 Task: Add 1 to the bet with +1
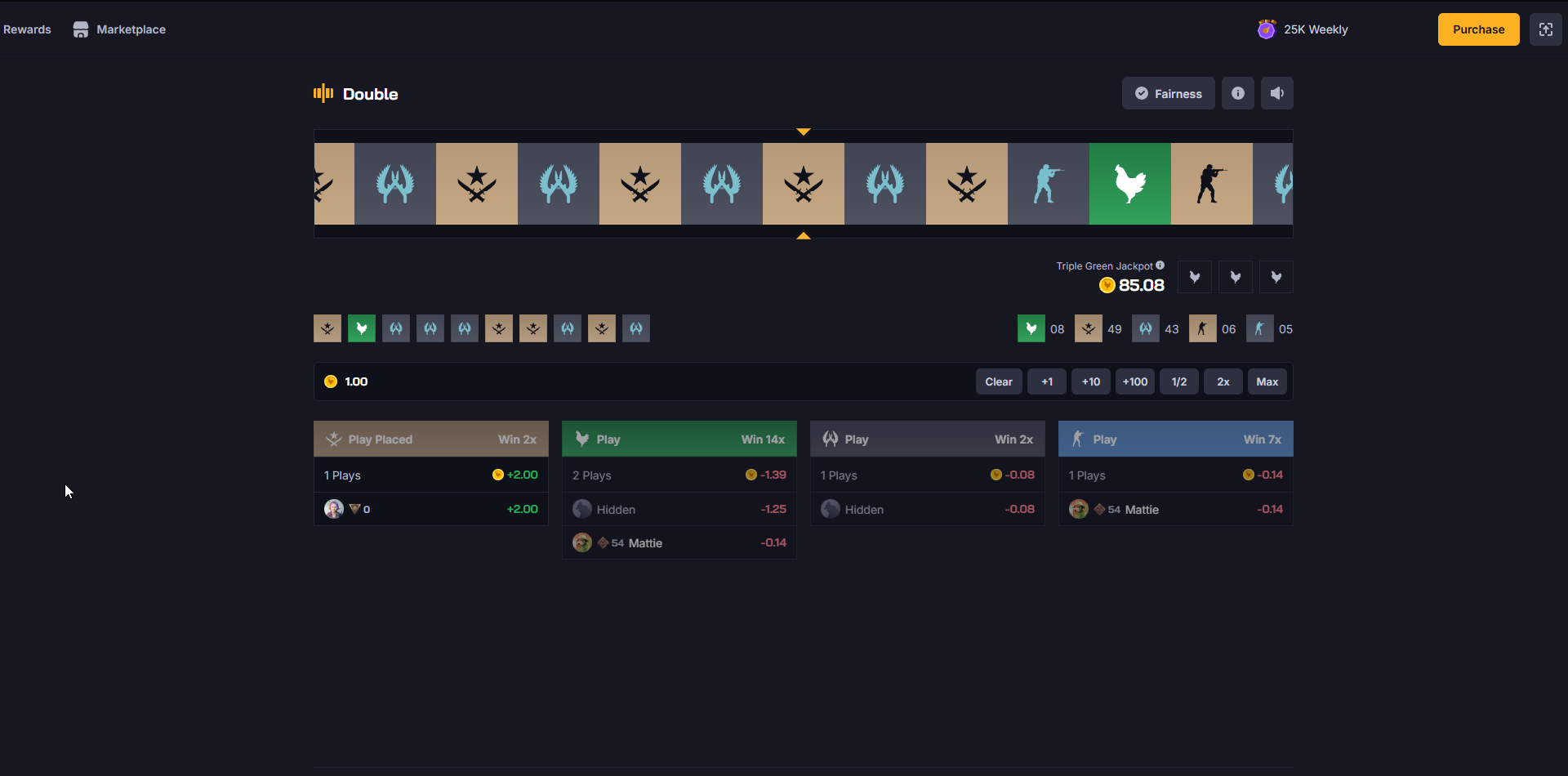[1047, 381]
